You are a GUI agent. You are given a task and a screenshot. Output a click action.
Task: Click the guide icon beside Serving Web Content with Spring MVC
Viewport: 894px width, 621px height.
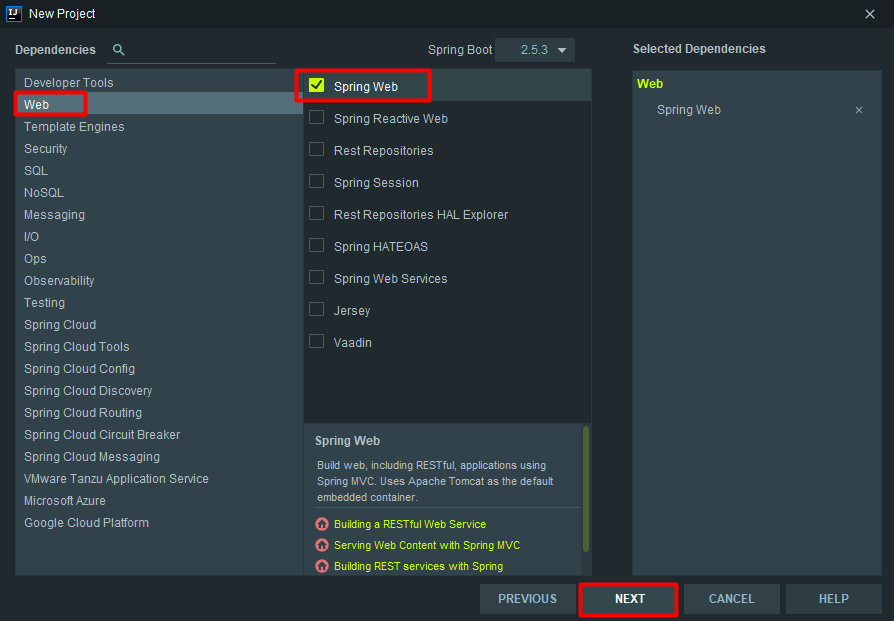tap(322, 545)
